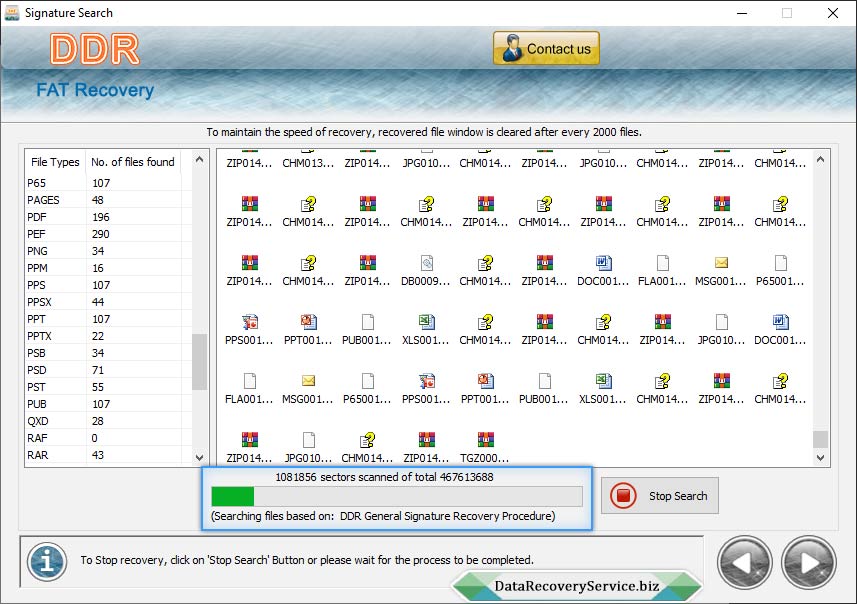Go back with the left arrow button
The width and height of the screenshot is (857, 604).
pyautogui.click(x=744, y=562)
